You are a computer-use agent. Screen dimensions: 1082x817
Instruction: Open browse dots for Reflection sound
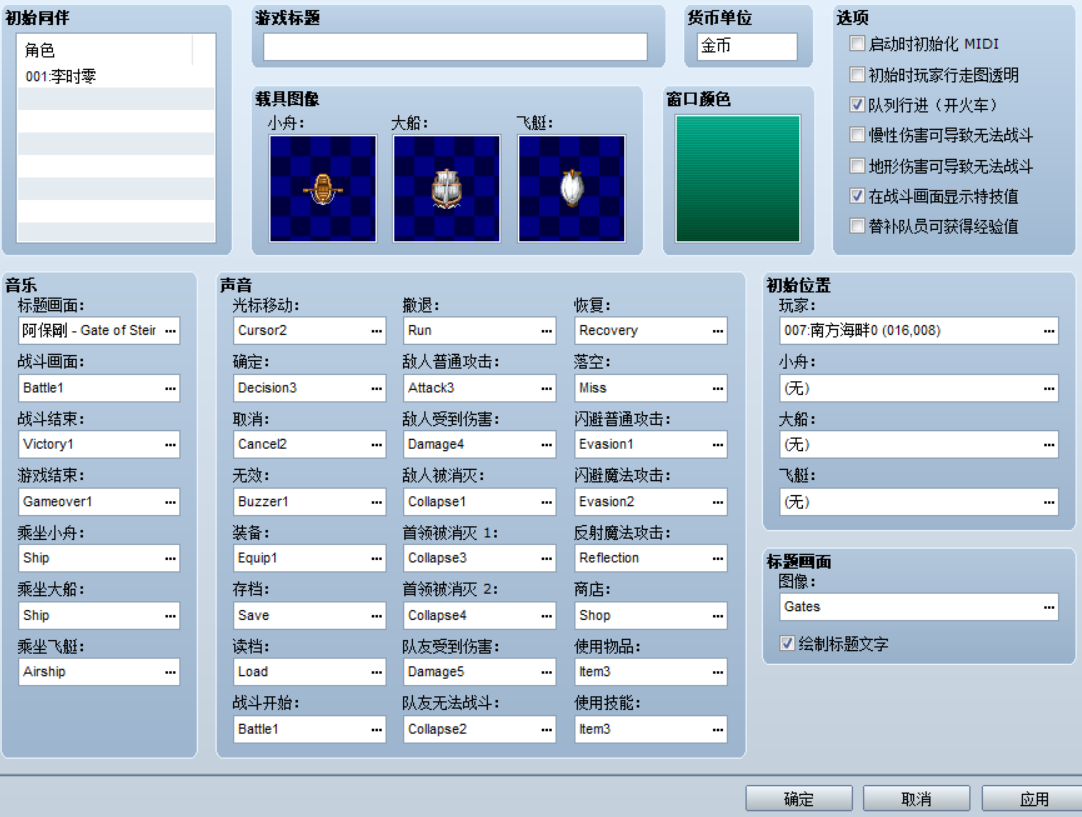coord(718,559)
